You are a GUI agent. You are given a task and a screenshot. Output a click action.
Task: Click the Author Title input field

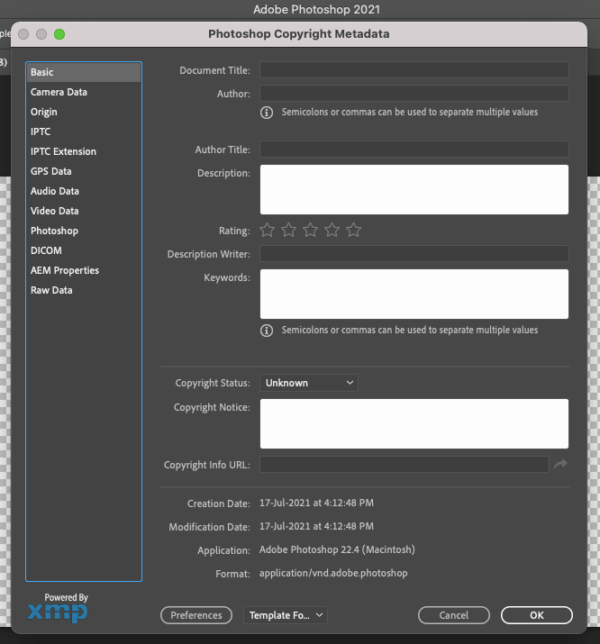pyautogui.click(x=414, y=150)
